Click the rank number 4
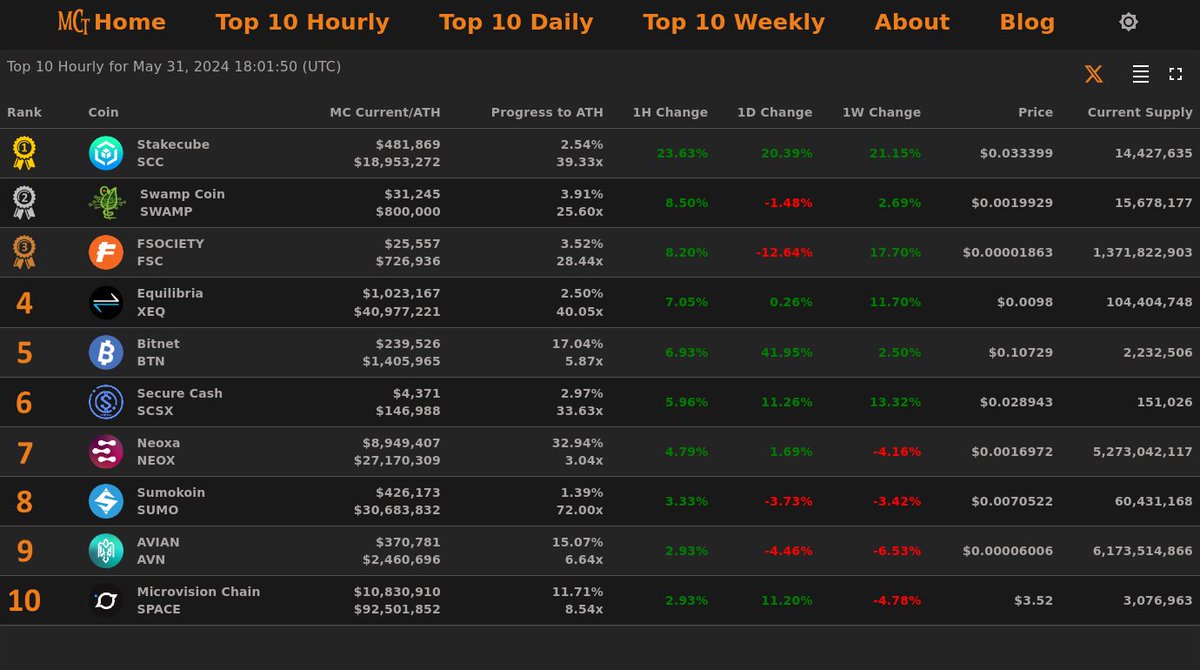The image size is (1200, 670). (x=24, y=303)
